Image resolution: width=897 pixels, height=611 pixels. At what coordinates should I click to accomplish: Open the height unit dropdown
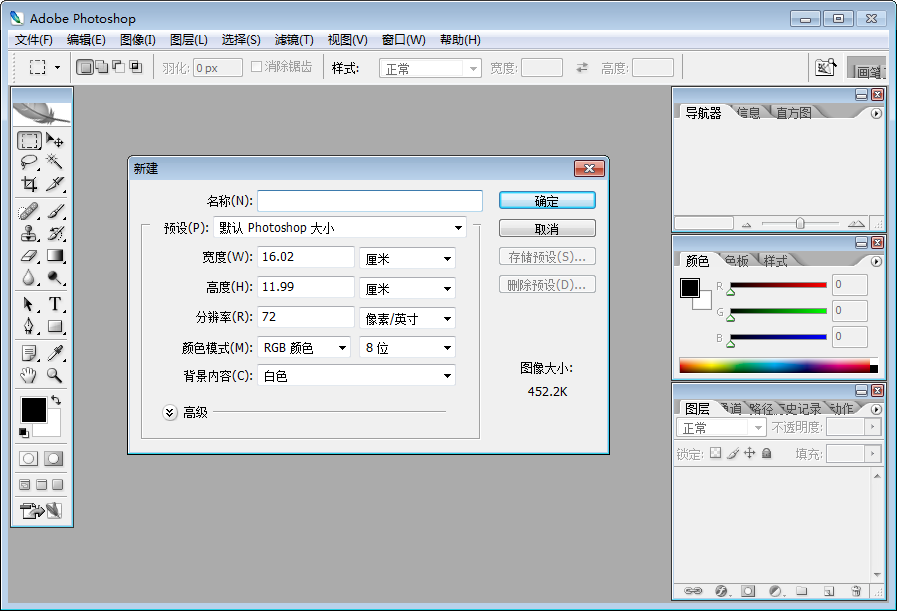tap(407, 288)
